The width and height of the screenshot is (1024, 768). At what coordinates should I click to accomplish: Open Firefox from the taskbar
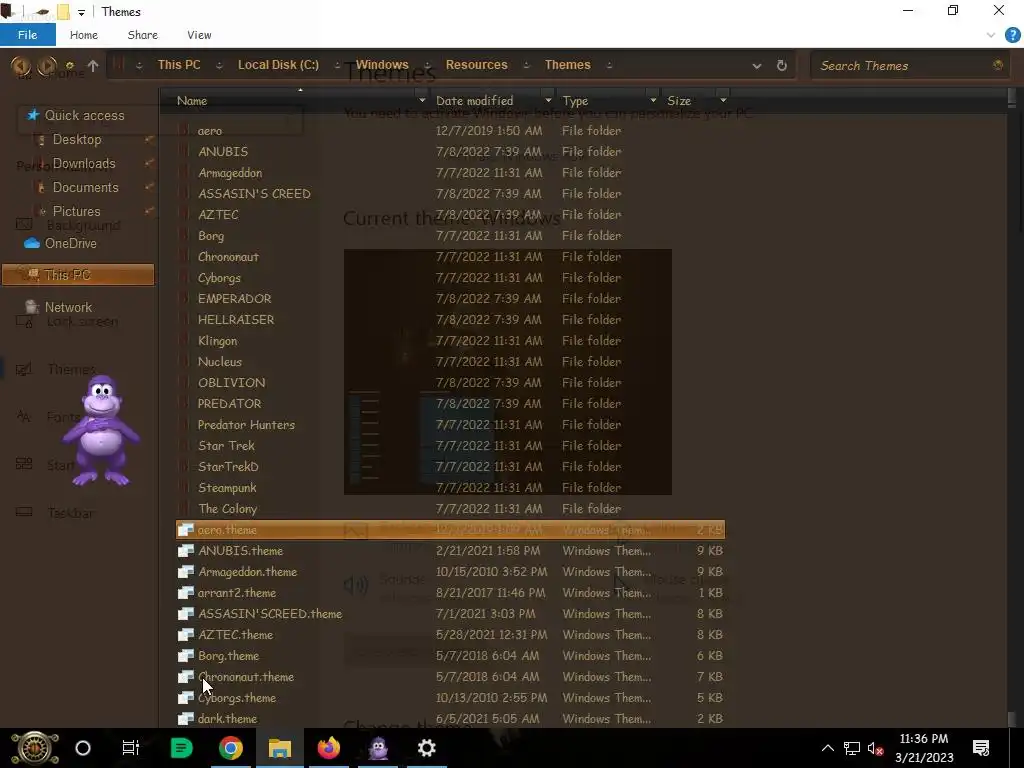pyautogui.click(x=328, y=748)
